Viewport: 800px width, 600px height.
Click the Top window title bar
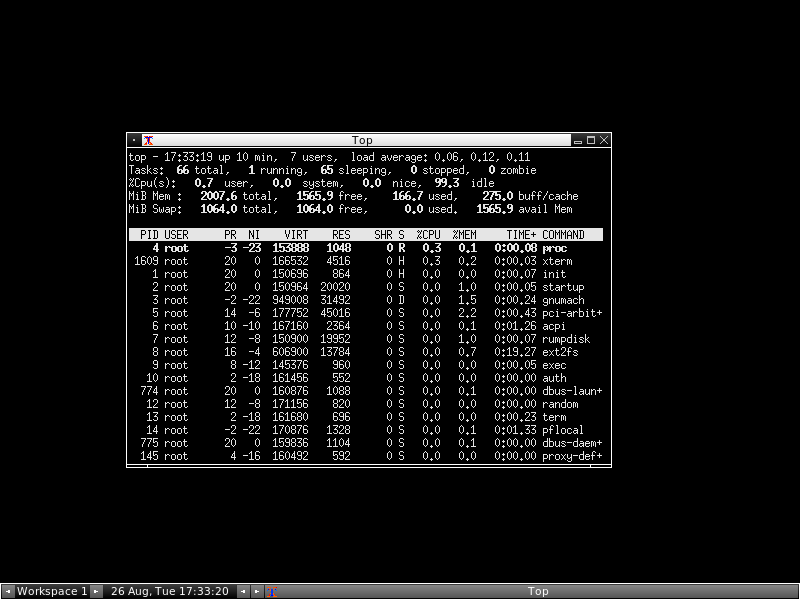[362, 141]
